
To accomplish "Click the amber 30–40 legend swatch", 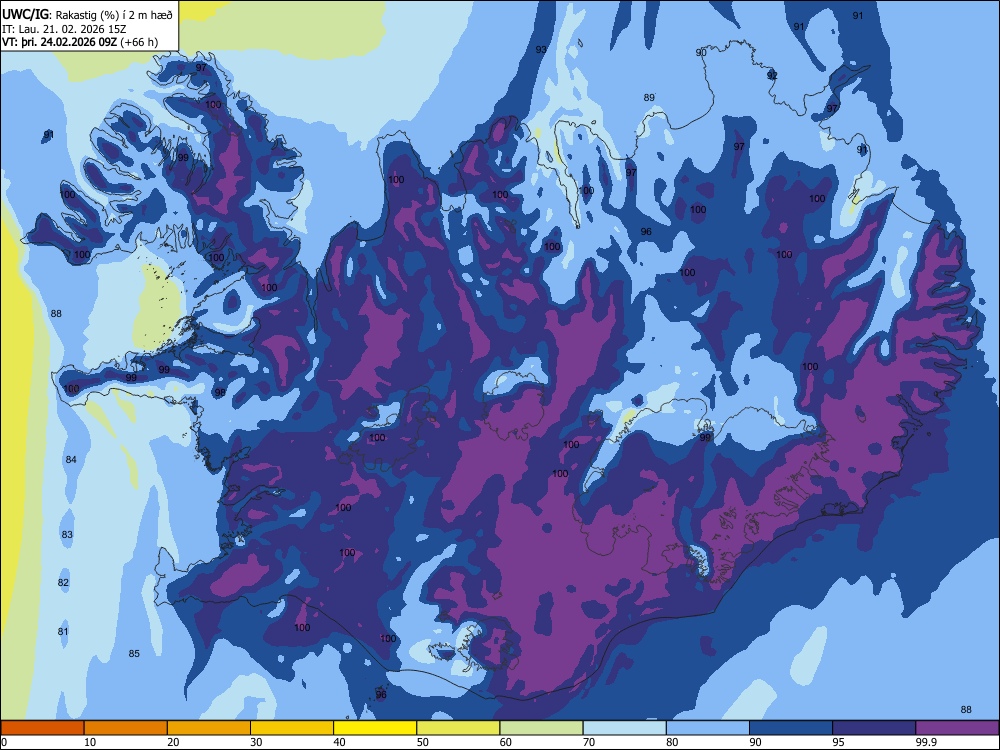I will [292, 728].
